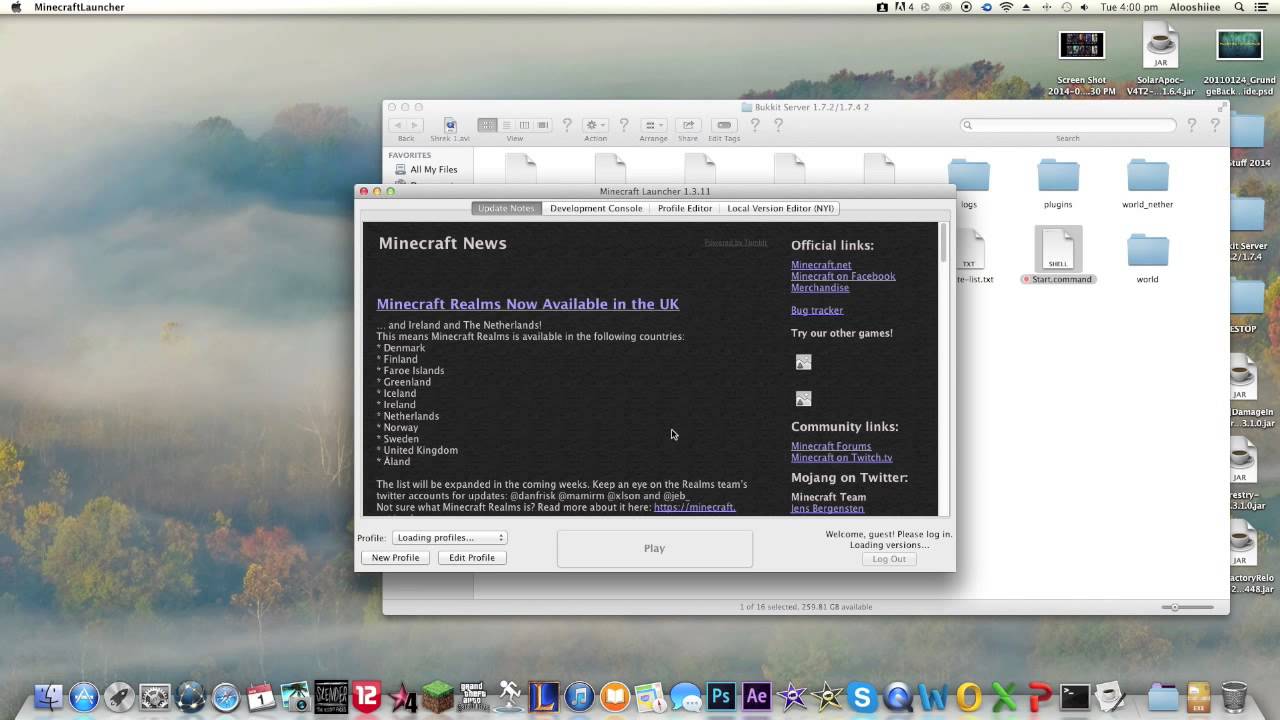The height and width of the screenshot is (720, 1280).
Task: Open the Bug tracker link
Action: pos(817,310)
